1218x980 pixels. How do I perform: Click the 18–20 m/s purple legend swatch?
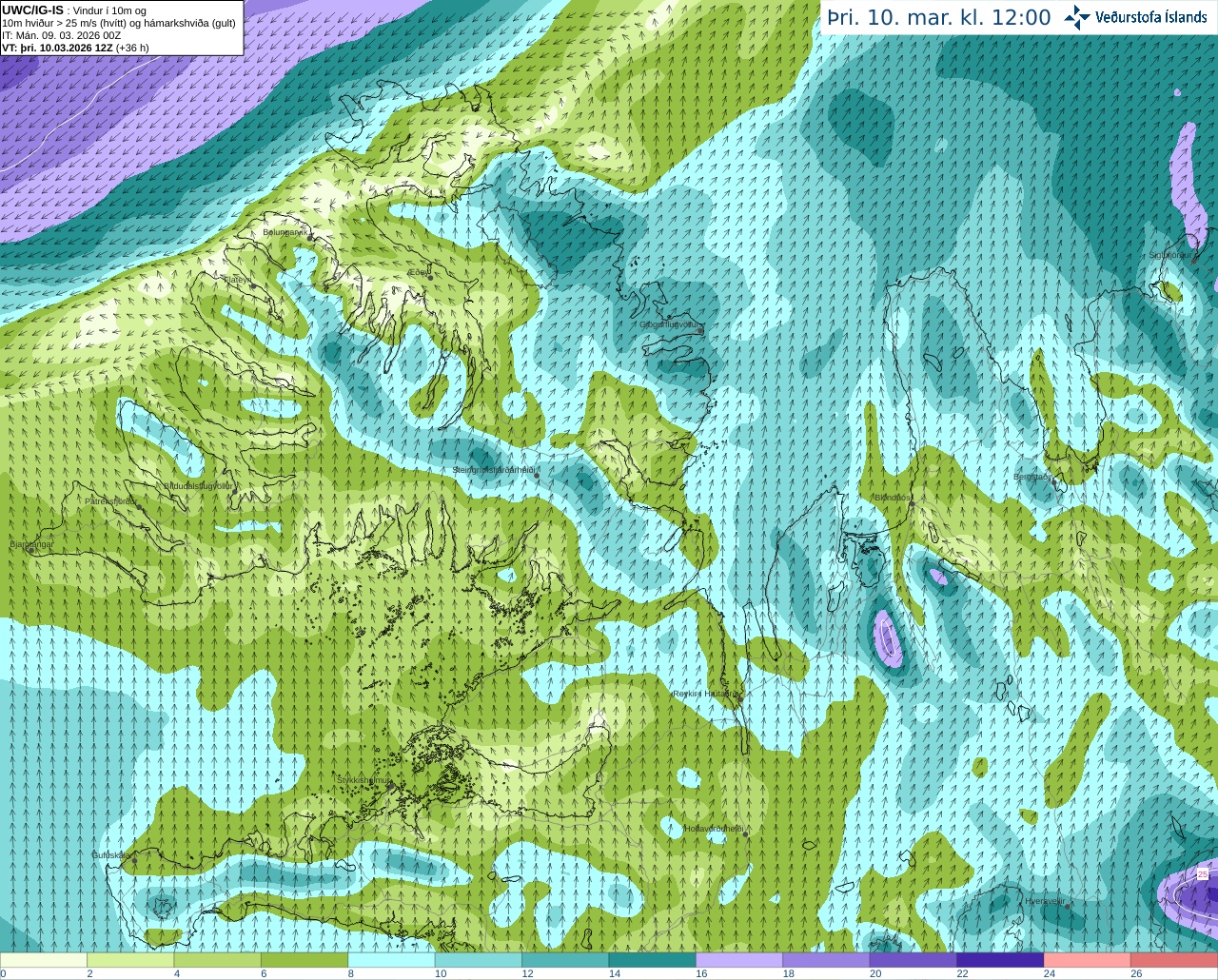(826, 960)
